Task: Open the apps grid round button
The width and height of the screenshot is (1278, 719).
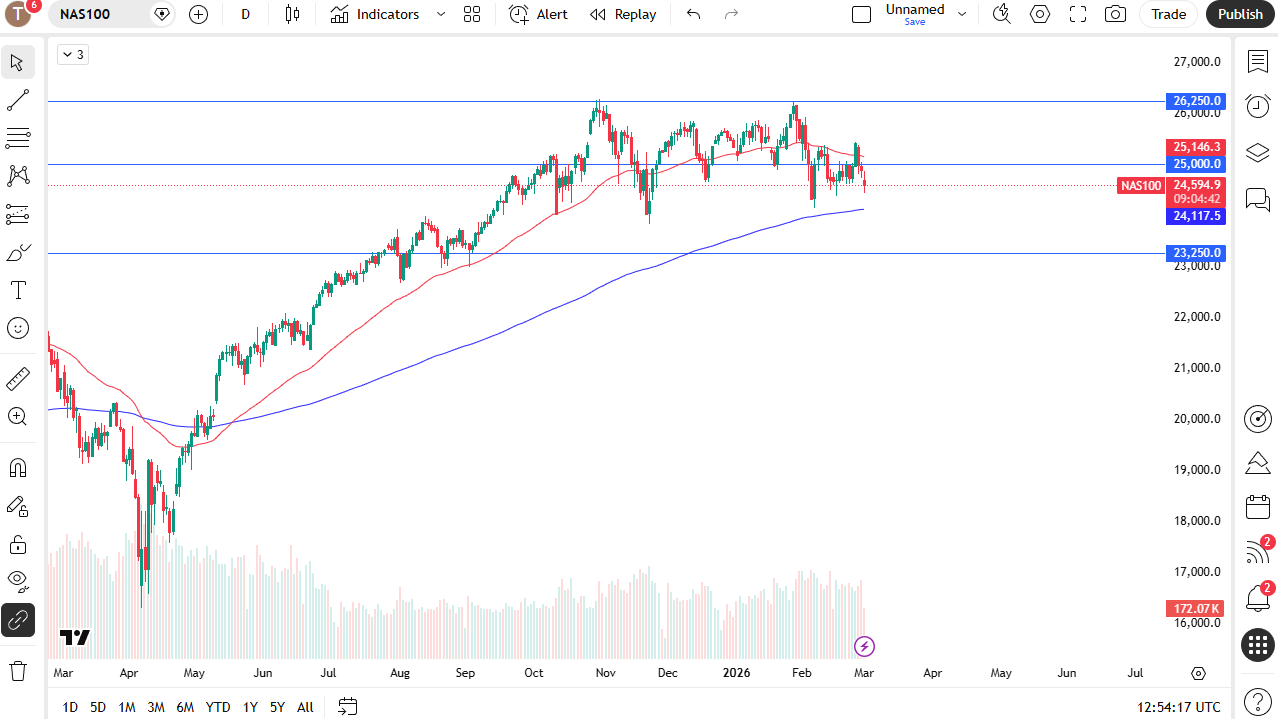Action: (x=1257, y=646)
